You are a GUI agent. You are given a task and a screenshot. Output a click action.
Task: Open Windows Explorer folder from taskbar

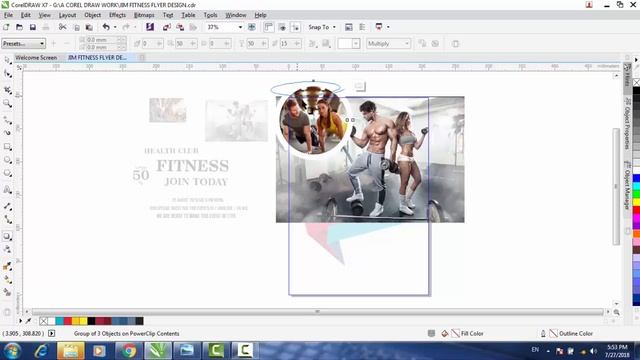click(71, 351)
